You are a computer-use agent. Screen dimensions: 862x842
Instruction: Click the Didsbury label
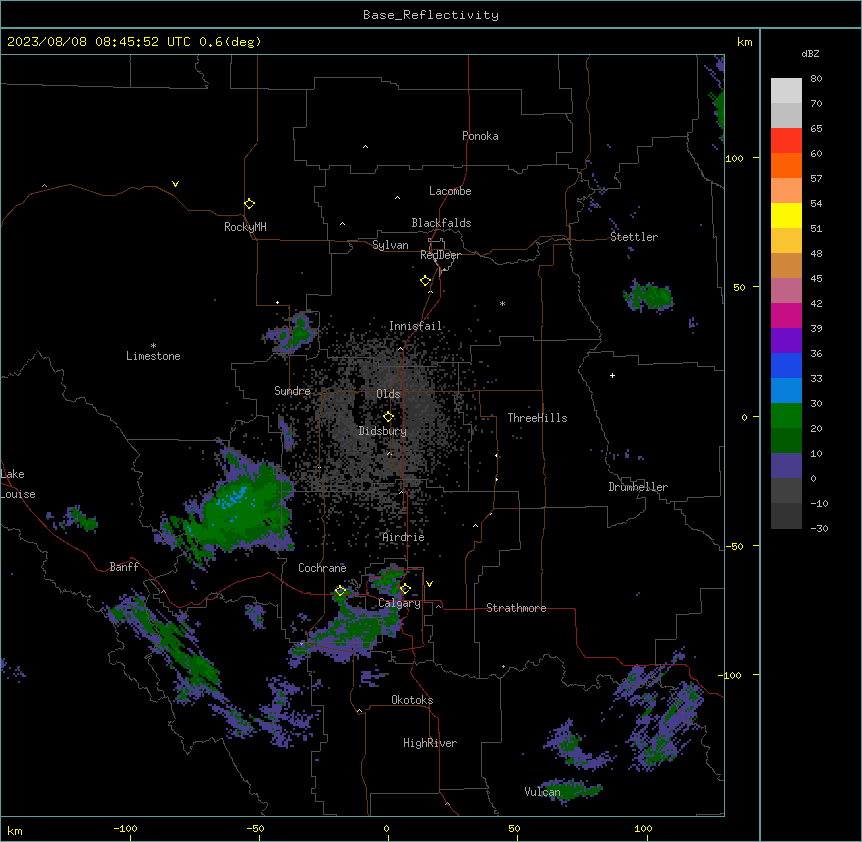[x=383, y=431]
